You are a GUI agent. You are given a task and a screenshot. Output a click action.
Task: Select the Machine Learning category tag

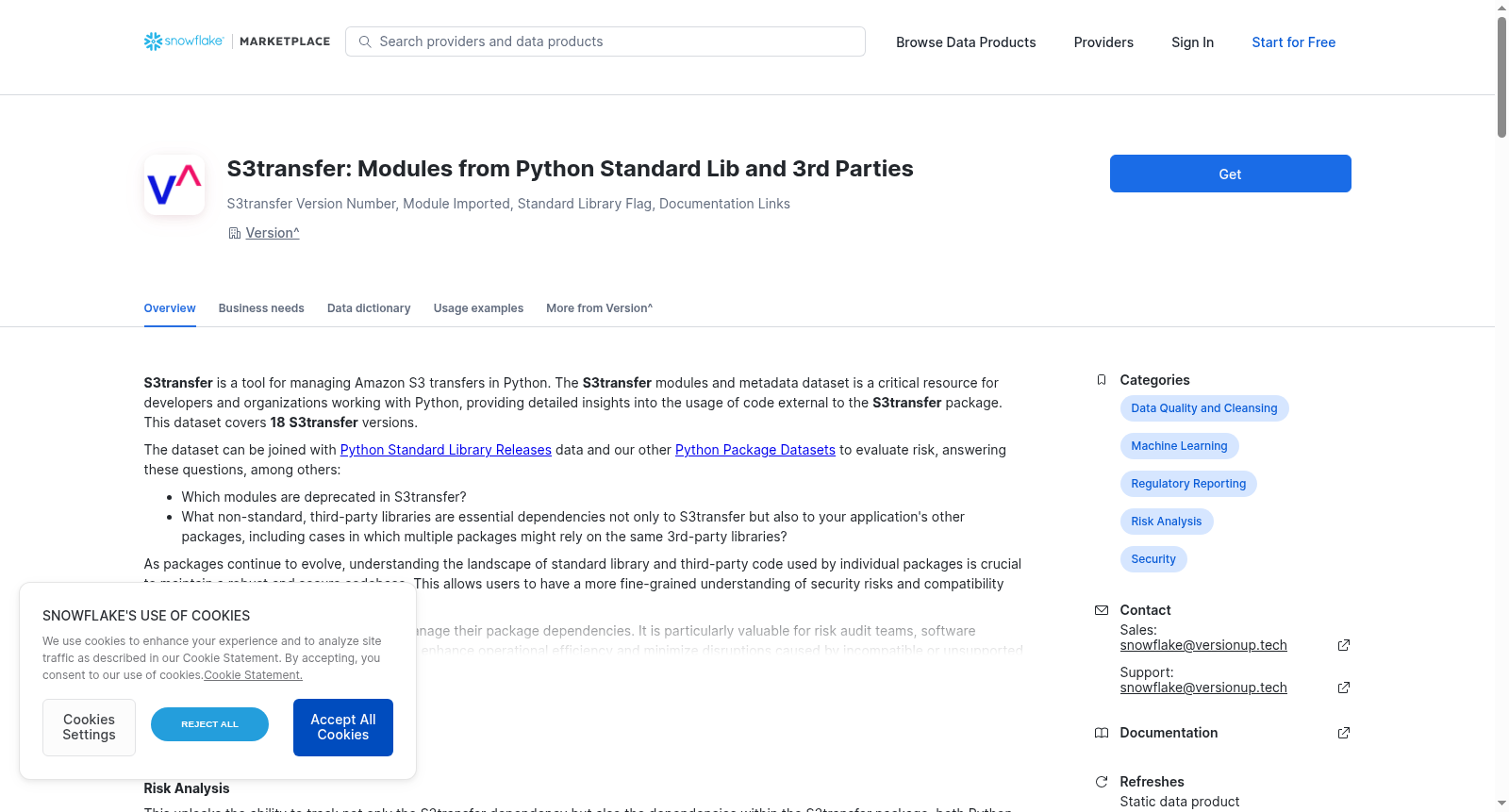(x=1180, y=446)
